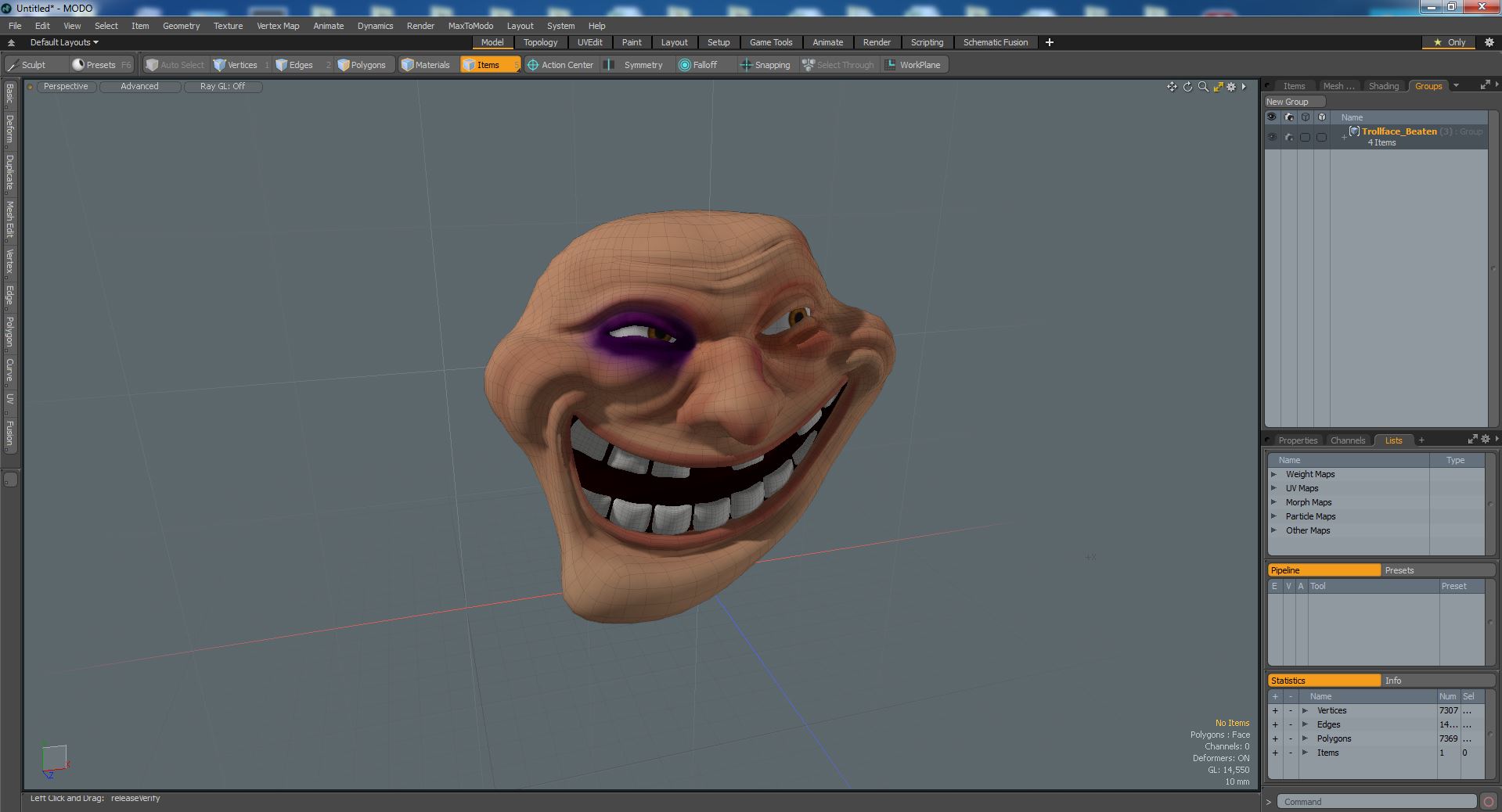Open the Mesh Edit vertical tab

pyautogui.click(x=10, y=220)
